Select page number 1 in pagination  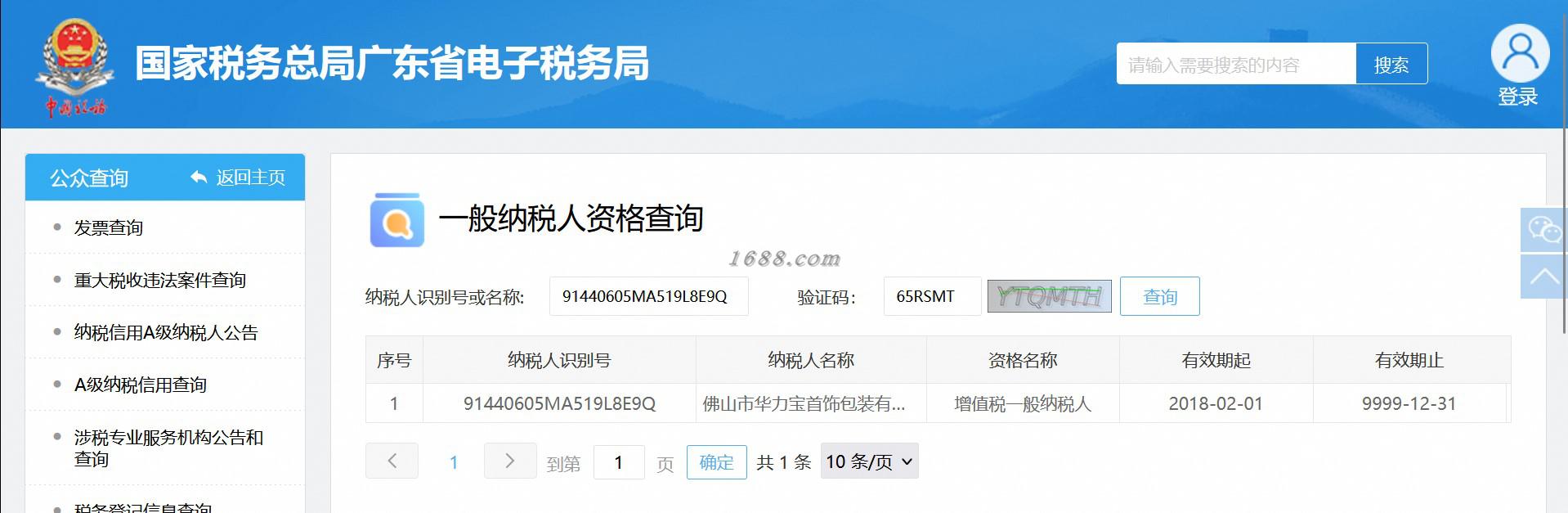pos(454,463)
